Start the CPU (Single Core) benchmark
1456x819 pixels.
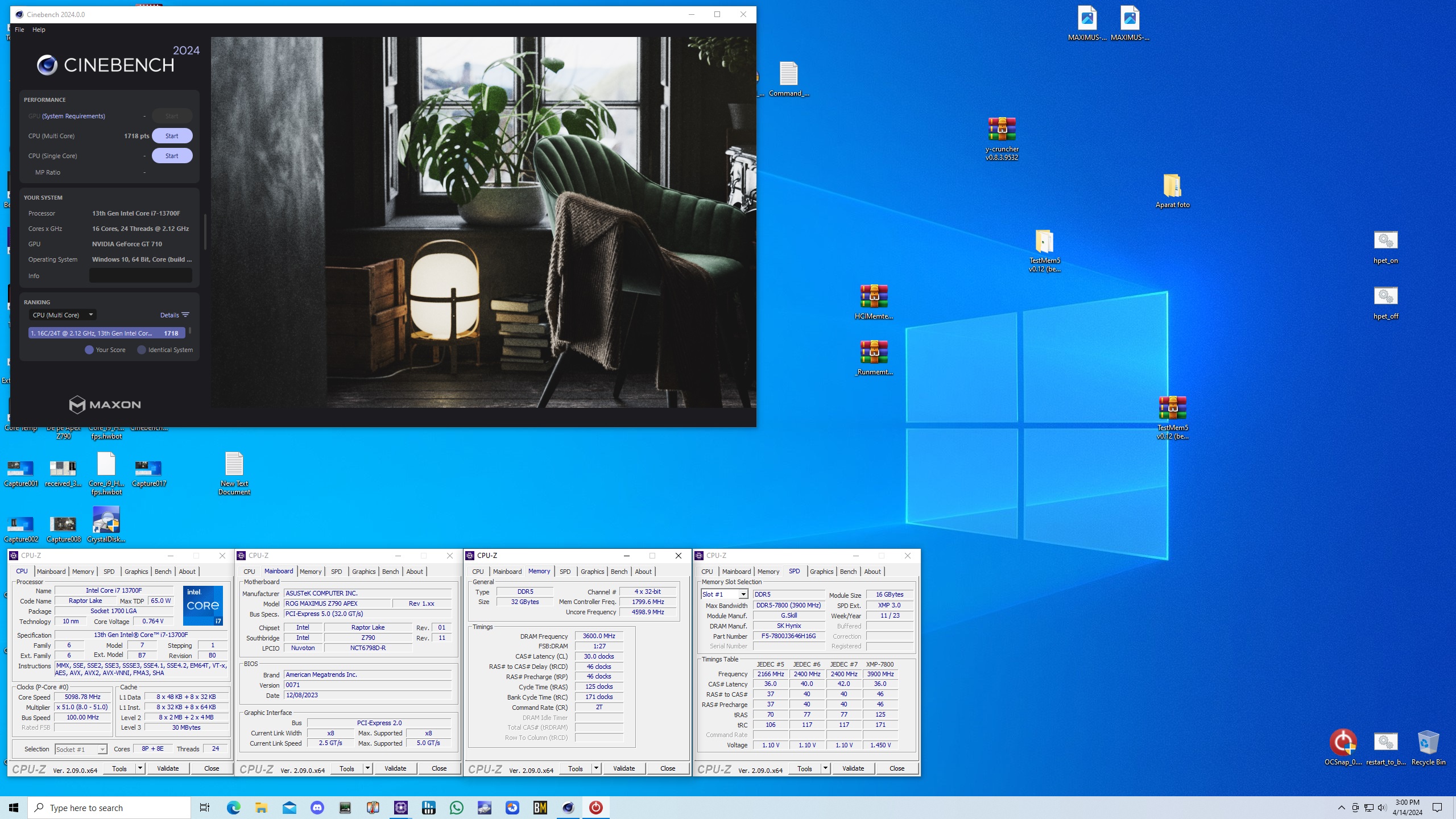click(172, 156)
